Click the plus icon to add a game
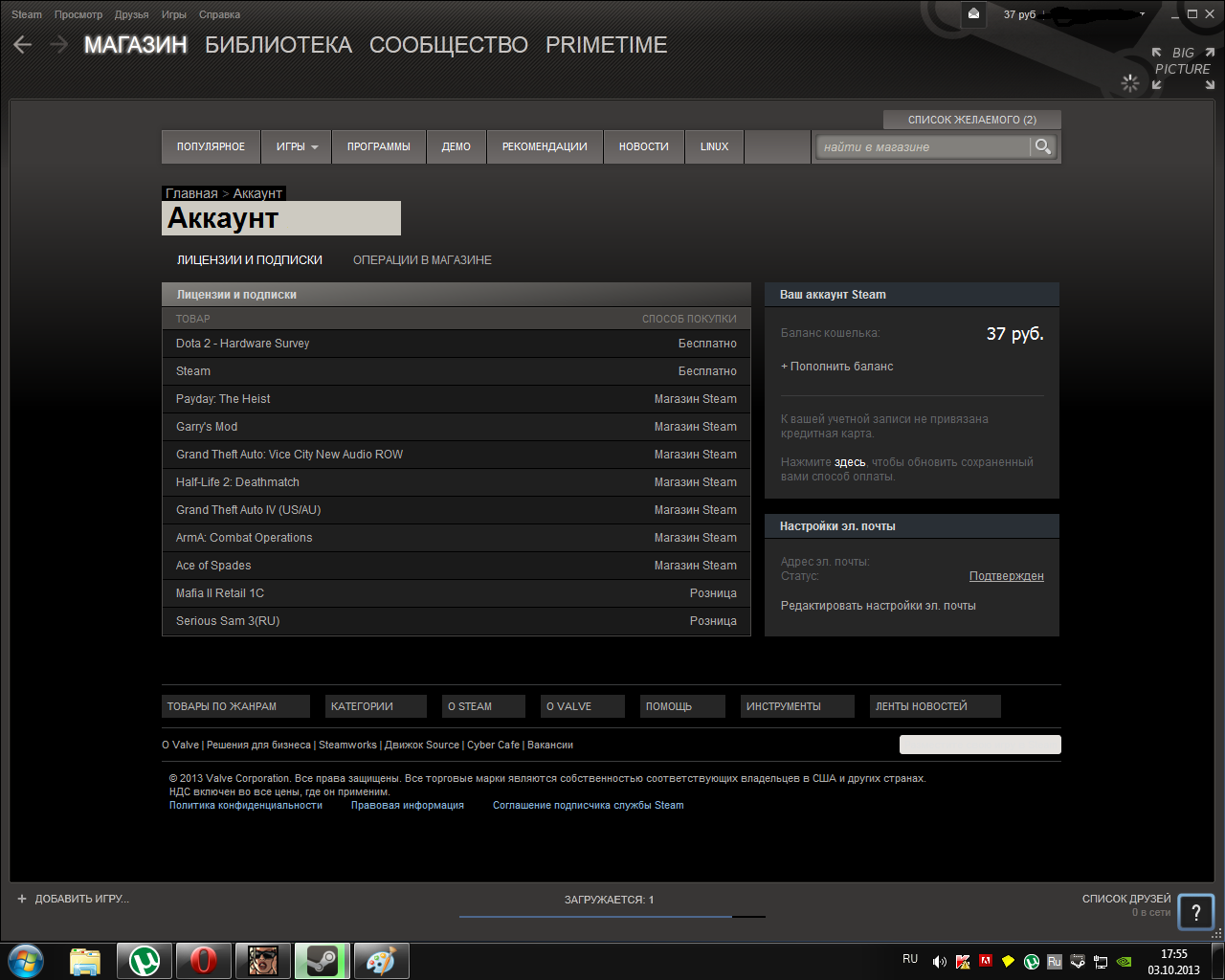Image resolution: width=1225 pixels, height=980 pixels. (22, 899)
